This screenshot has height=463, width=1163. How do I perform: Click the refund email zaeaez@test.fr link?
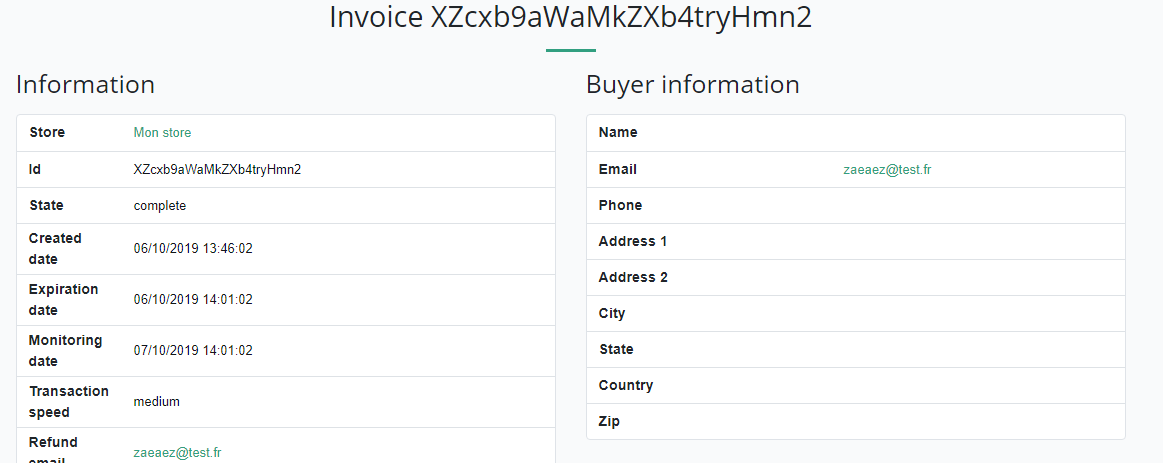177,452
